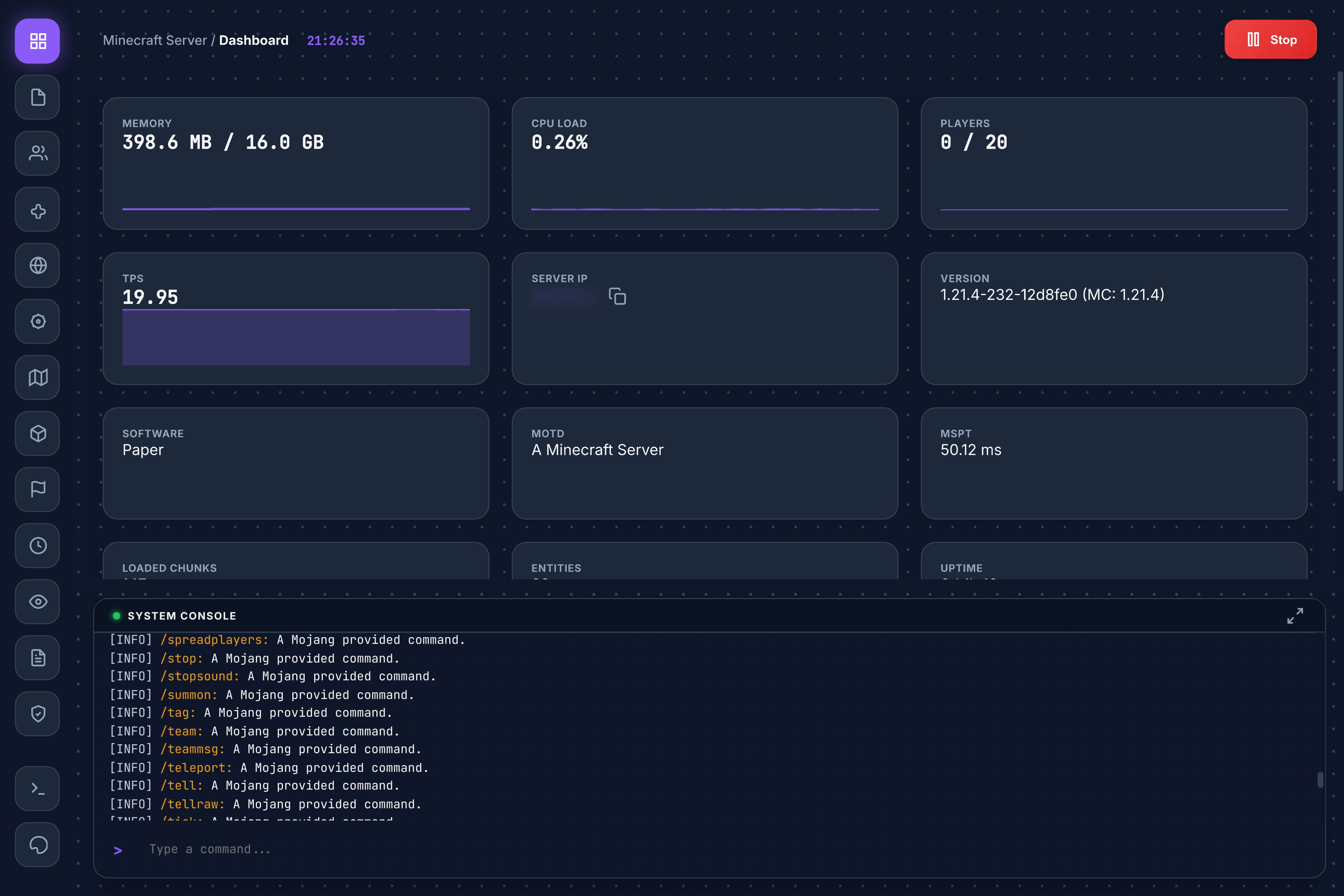Image resolution: width=1344 pixels, height=896 pixels.
Task: Open the flag icon in sidebar
Action: pyautogui.click(x=38, y=489)
